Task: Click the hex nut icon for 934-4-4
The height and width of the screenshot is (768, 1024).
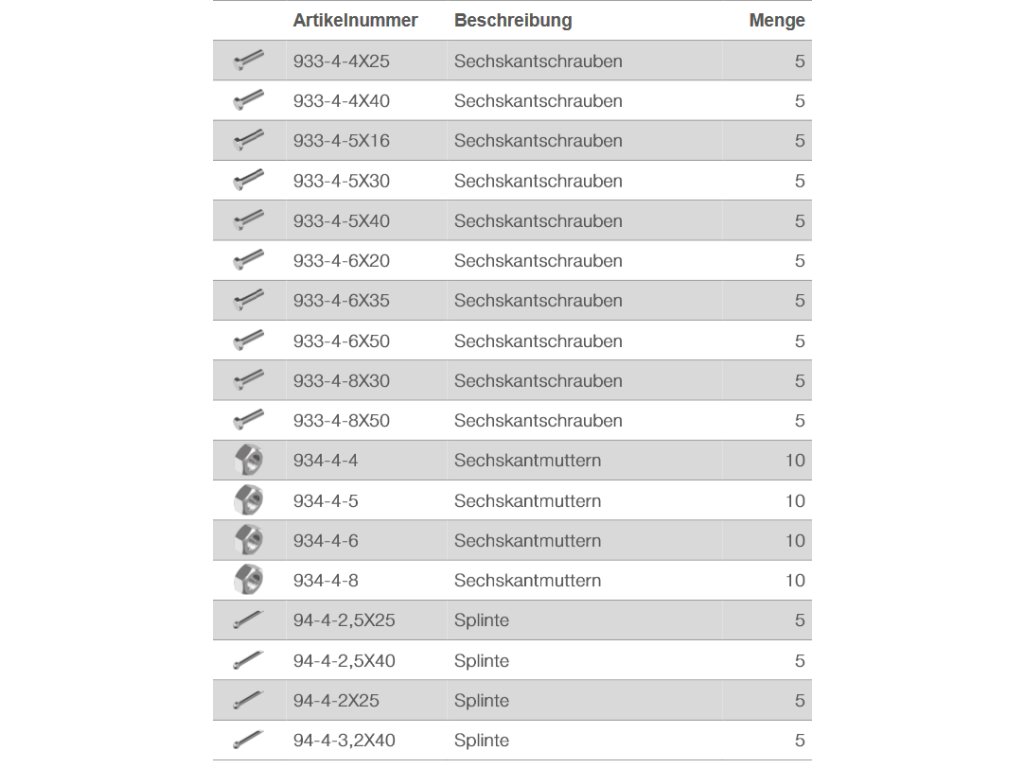Action: (248, 460)
